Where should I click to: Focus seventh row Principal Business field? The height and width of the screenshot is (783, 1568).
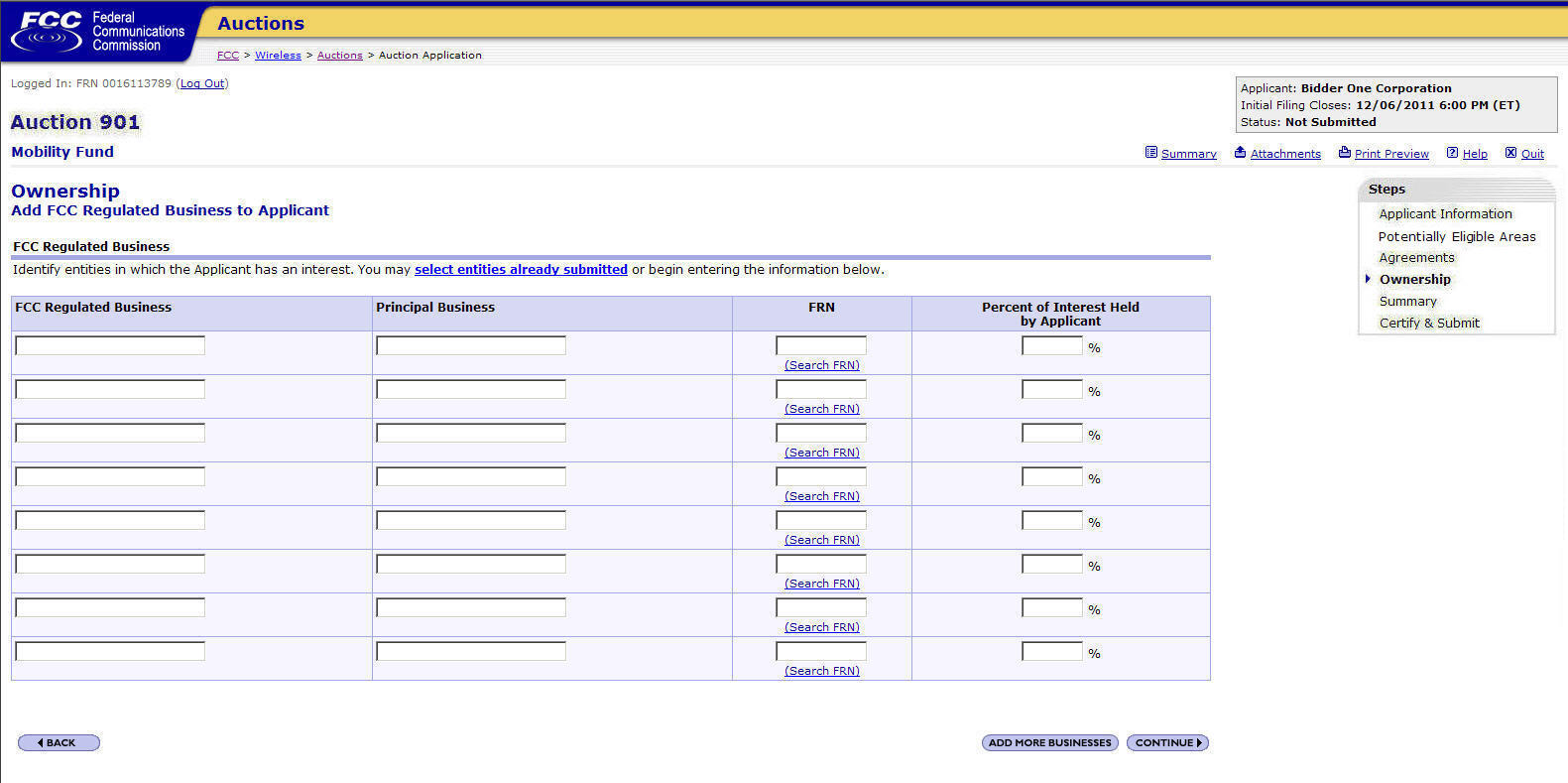click(471, 607)
